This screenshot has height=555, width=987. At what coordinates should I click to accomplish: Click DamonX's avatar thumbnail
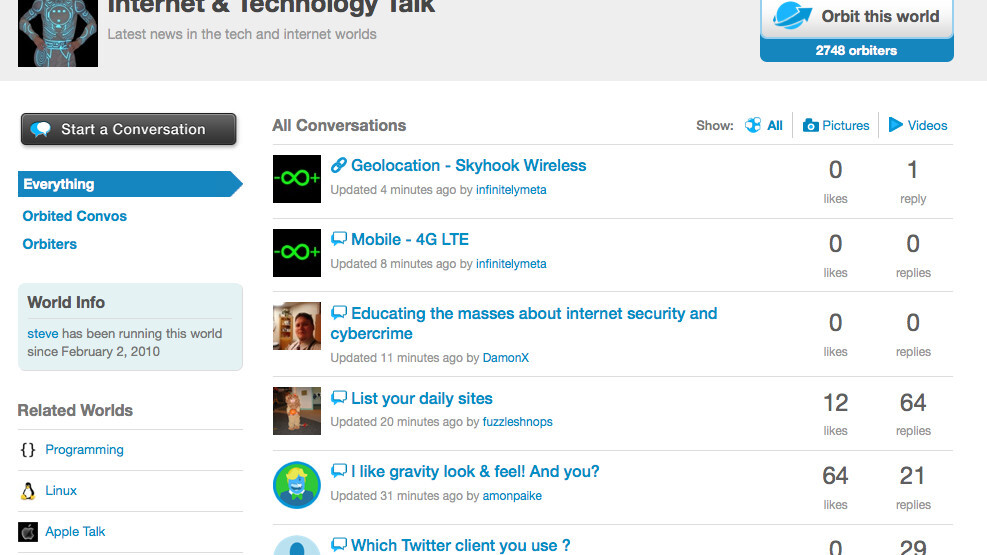click(297, 326)
